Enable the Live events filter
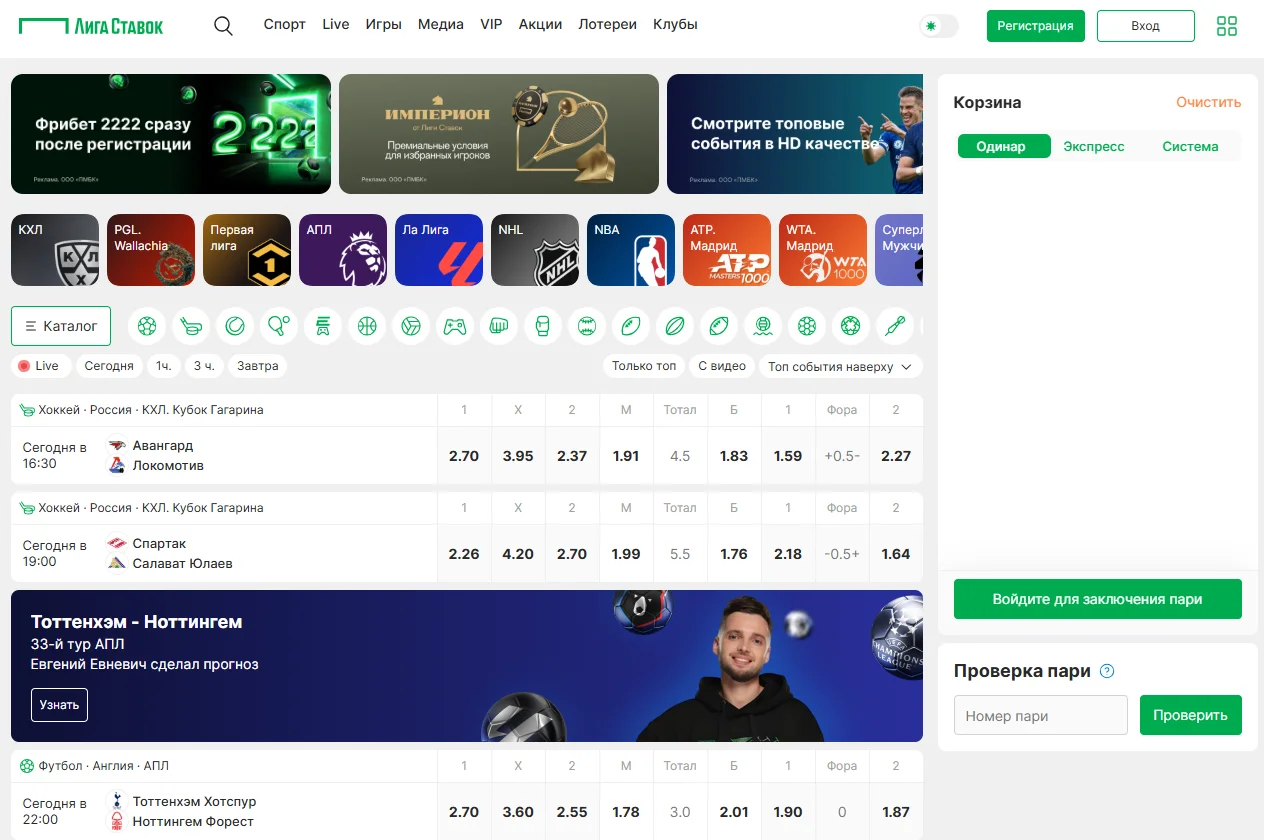 40,366
